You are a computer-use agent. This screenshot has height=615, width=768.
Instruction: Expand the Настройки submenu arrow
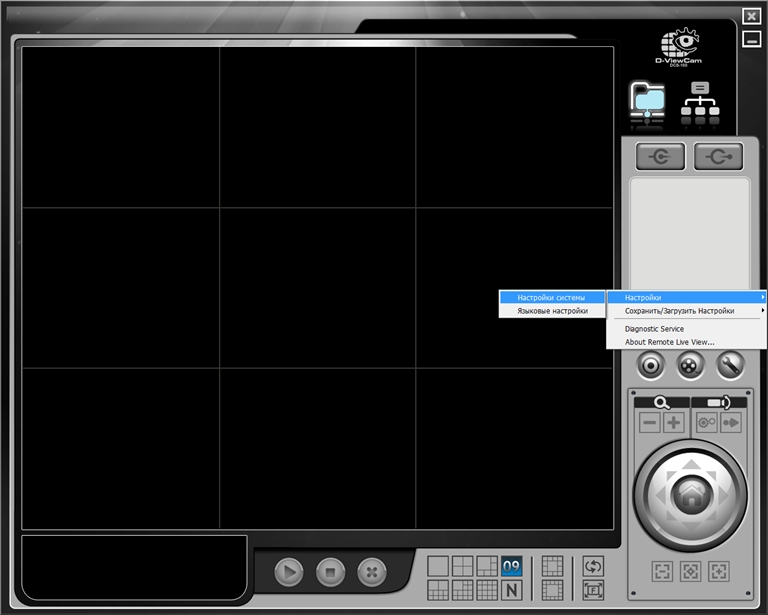(x=762, y=297)
